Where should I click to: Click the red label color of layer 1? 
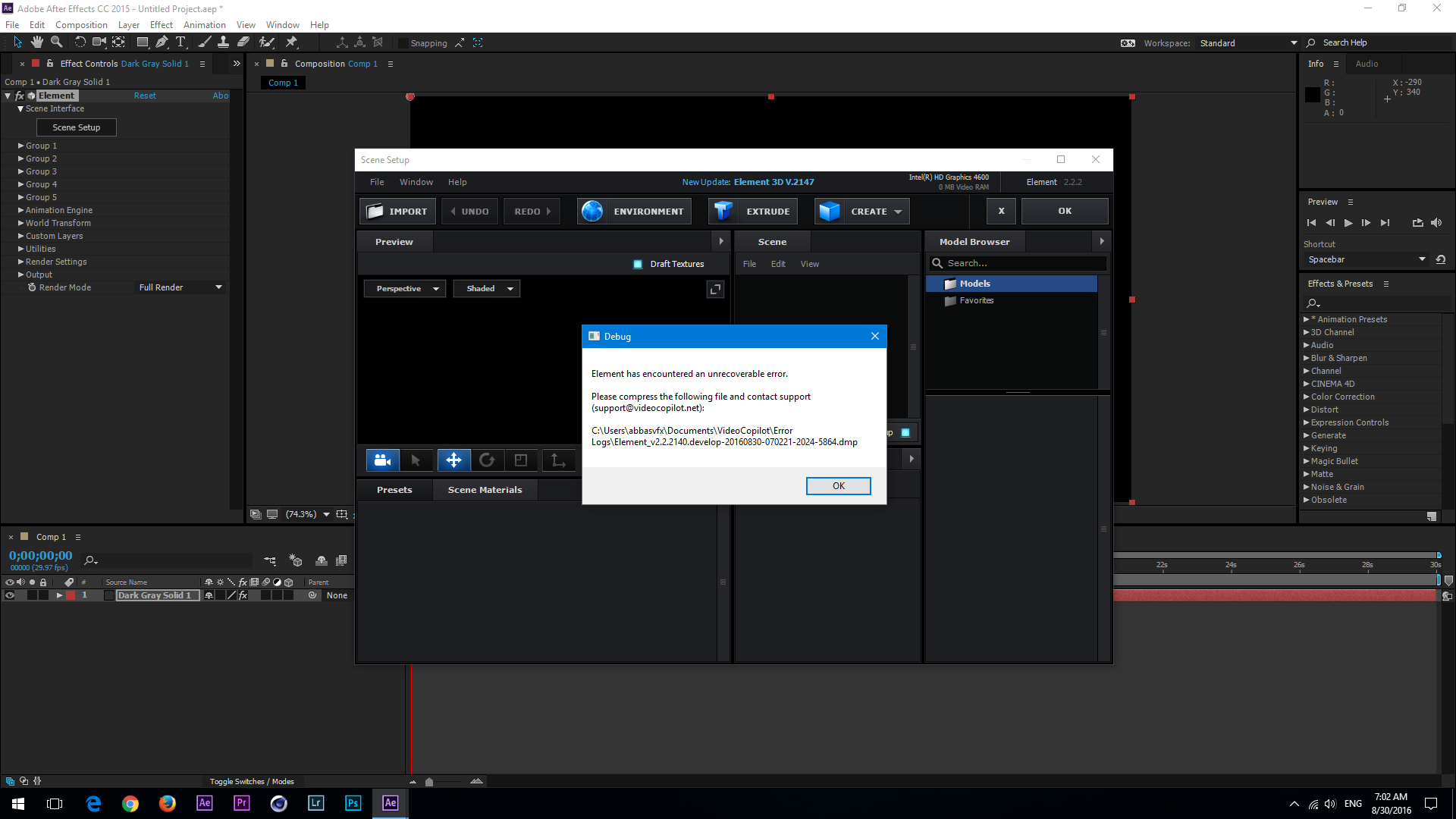tap(71, 595)
